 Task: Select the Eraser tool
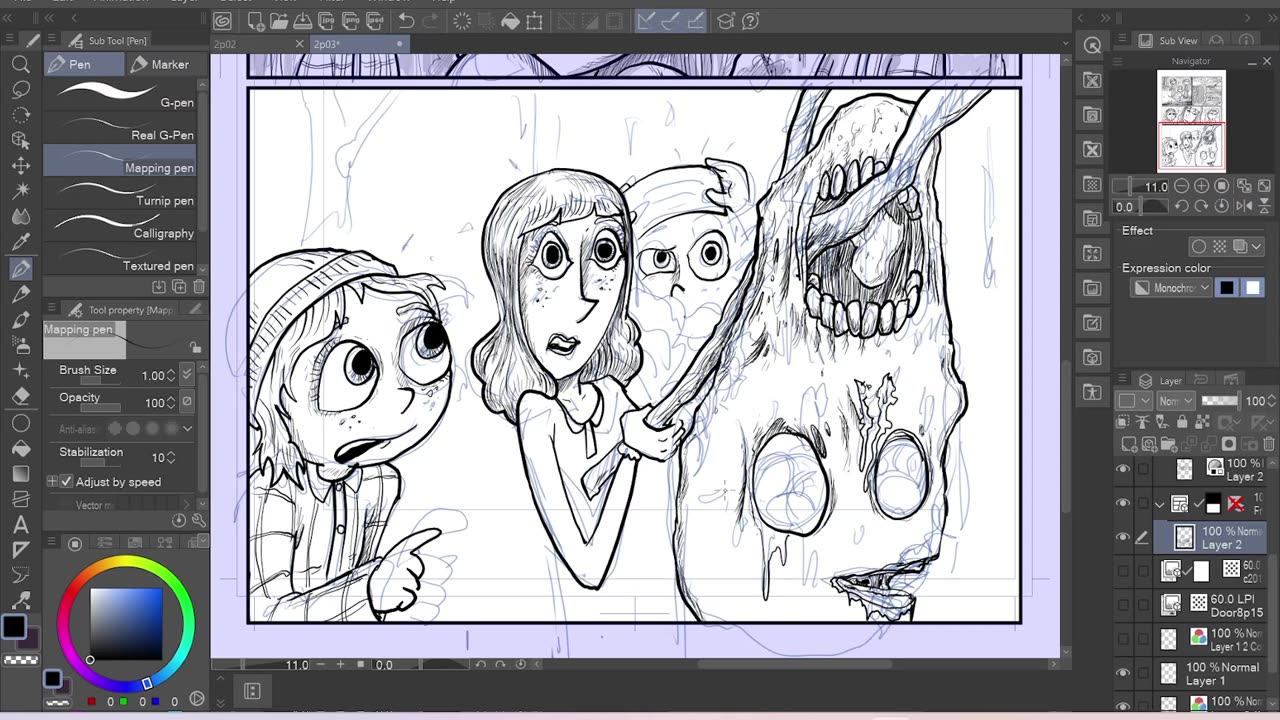tap(20, 397)
